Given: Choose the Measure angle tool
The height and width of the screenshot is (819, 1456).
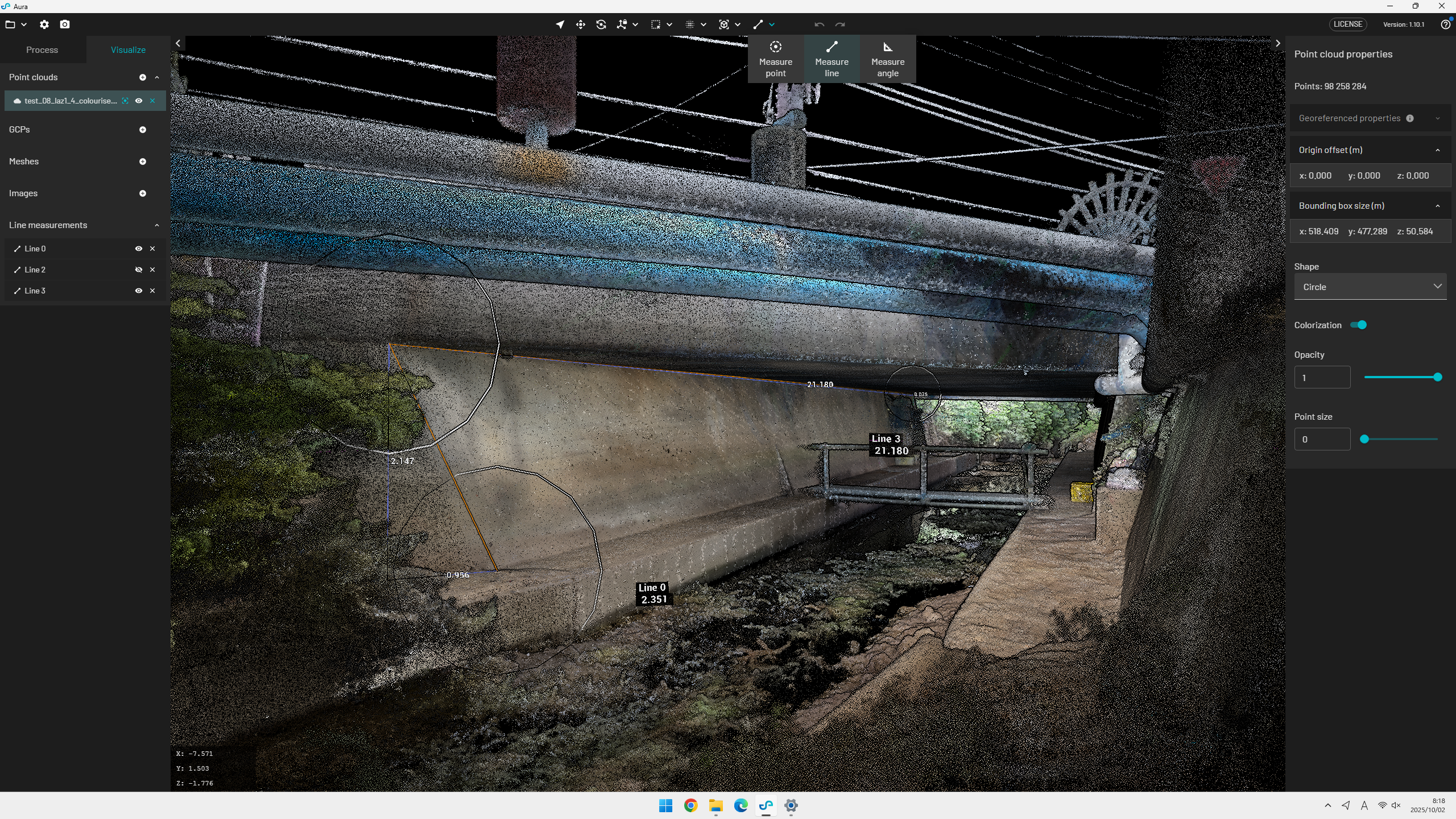Looking at the screenshot, I should pos(887,59).
